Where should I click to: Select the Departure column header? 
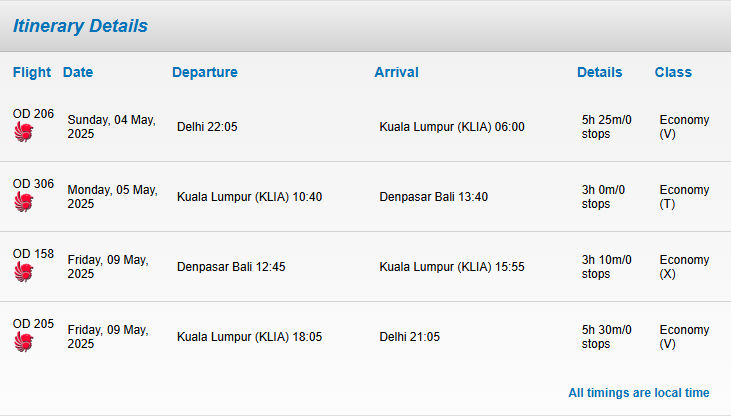pyautogui.click(x=205, y=72)
